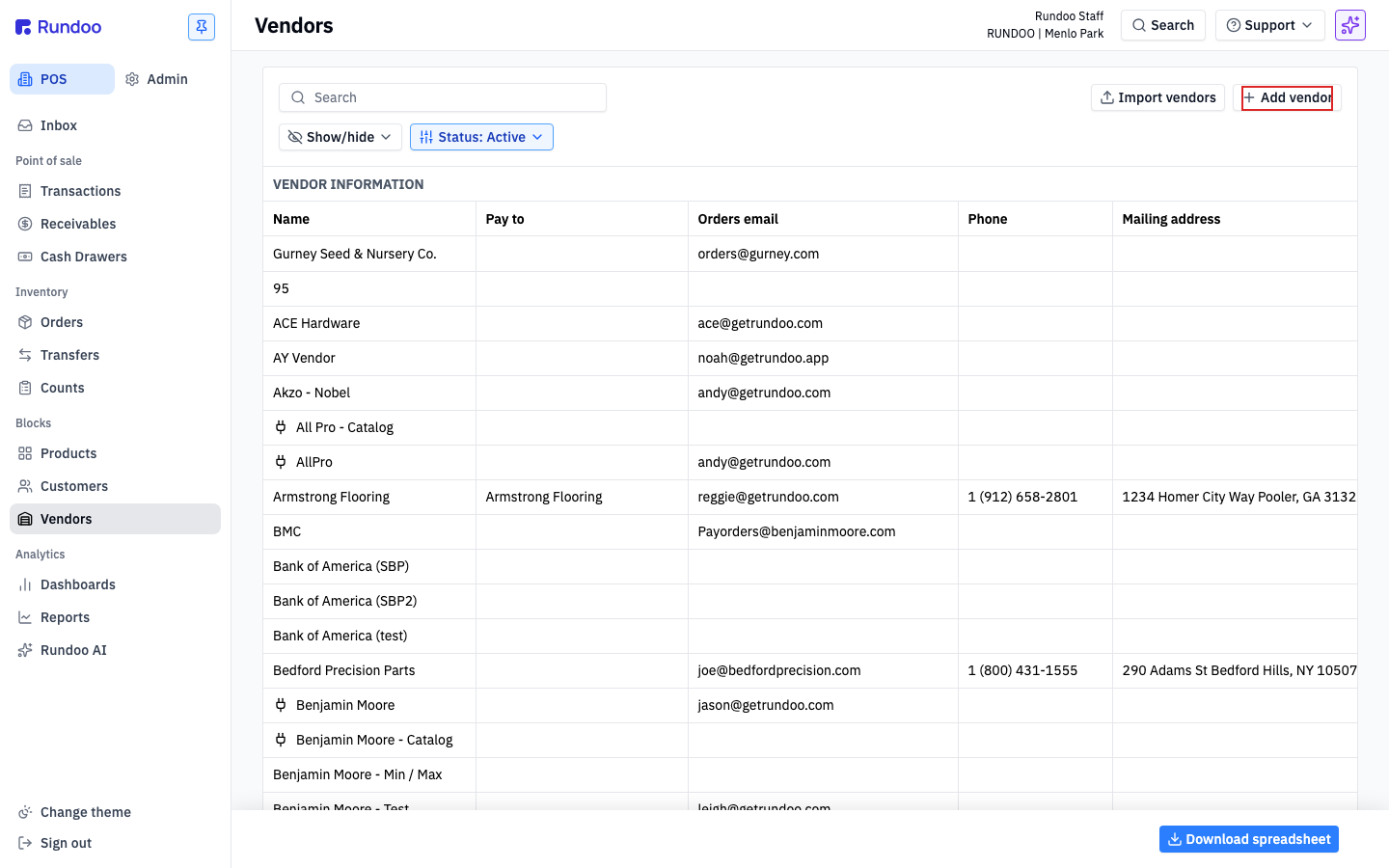1389x868 pixels.
Task: Open the Products section
Action: click(115, 453)
